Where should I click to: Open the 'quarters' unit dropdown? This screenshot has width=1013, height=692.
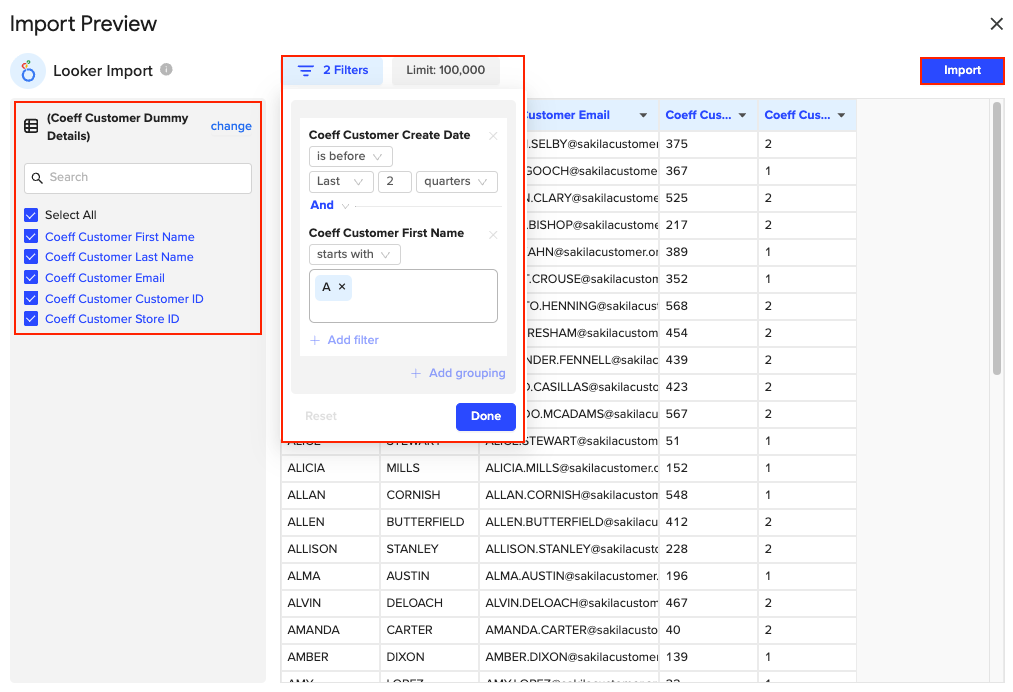456,182
